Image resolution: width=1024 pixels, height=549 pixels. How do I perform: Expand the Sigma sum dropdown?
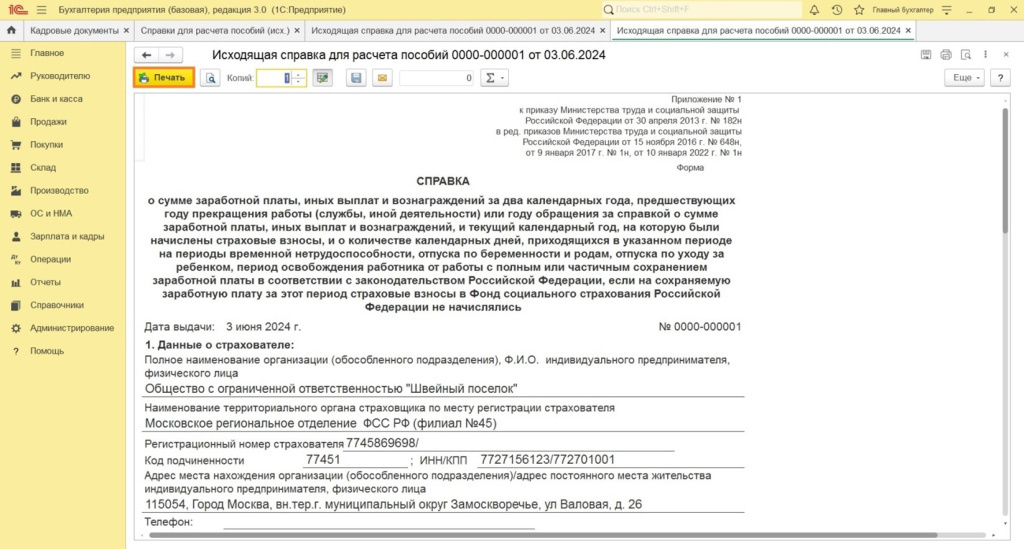click(x=494, y=78)
